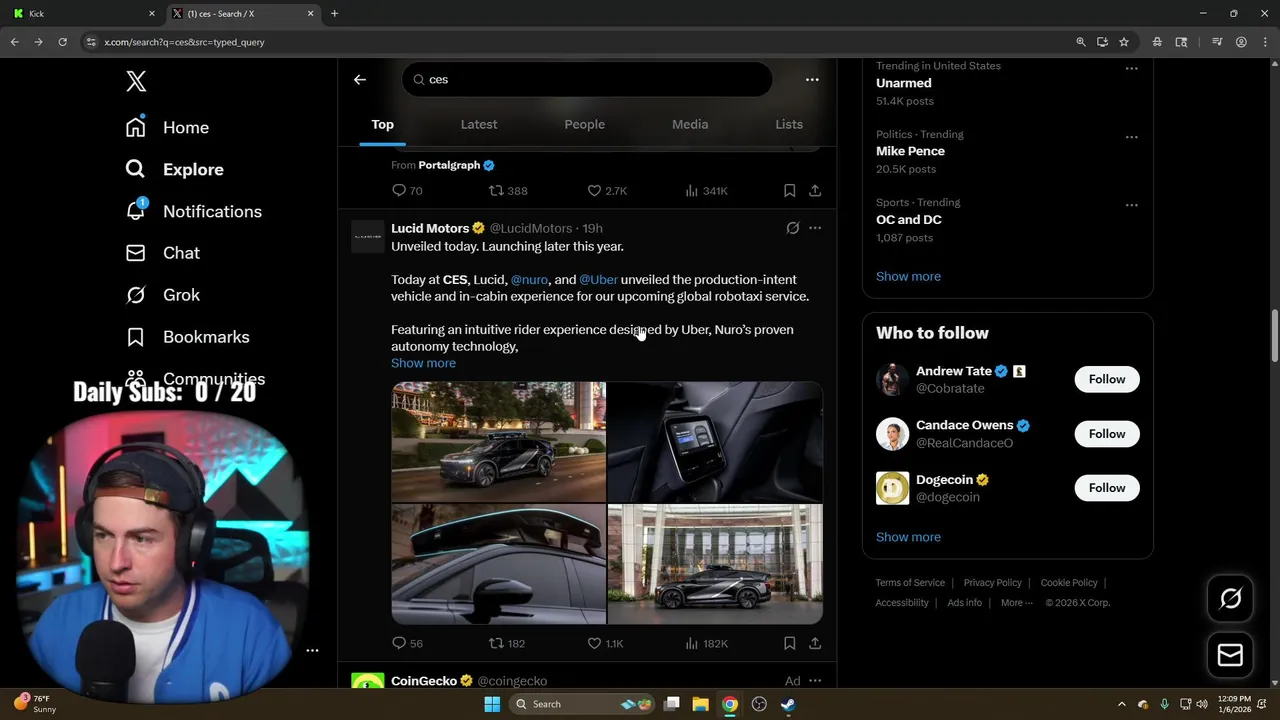Image resolution: width=1280 pixels, height=720 pixels.
Task: Go back with the search back arrow
Action: pyautogui.click(x=360, y=80)
